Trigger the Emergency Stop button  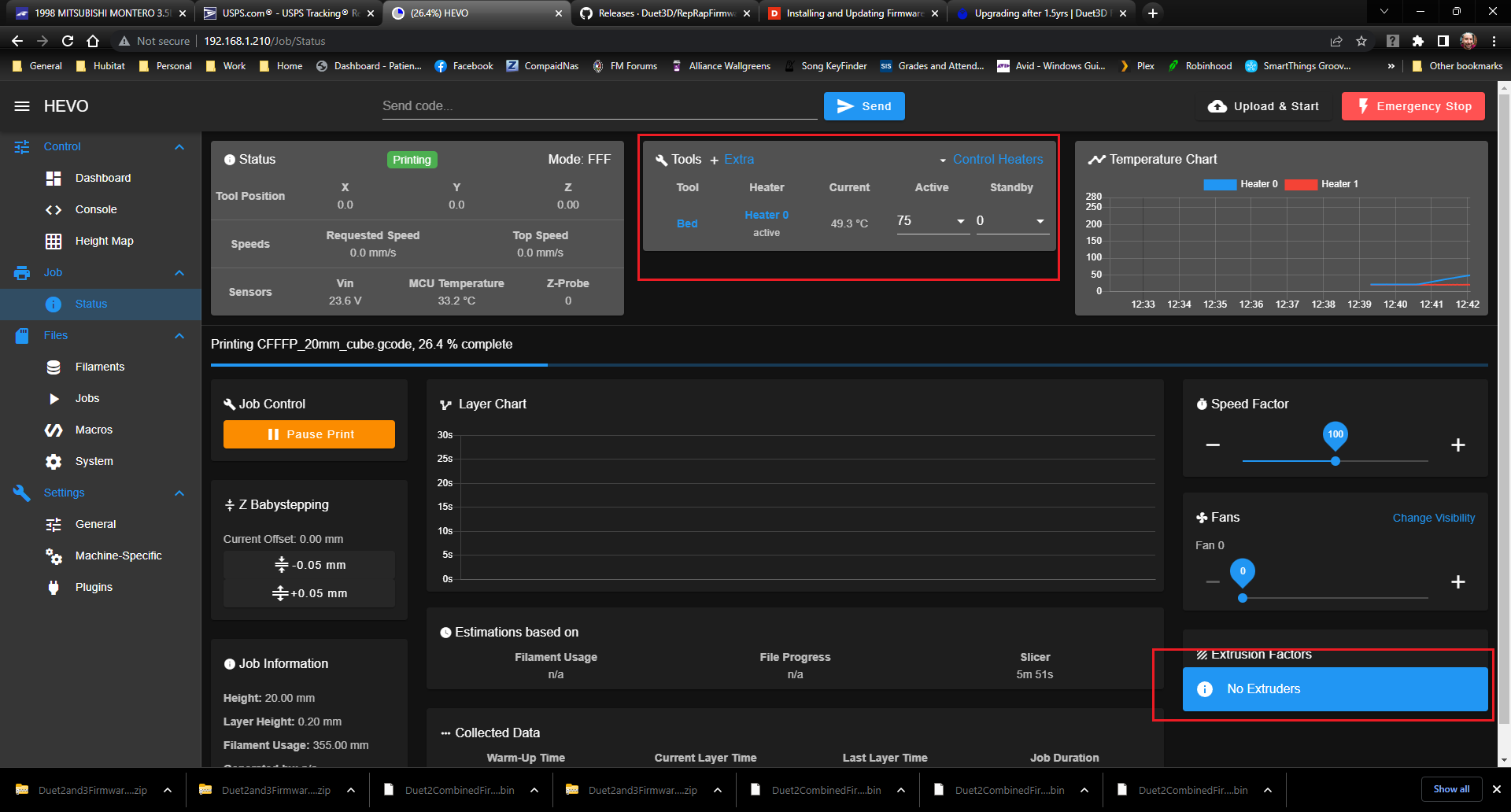coord(1413,106)
